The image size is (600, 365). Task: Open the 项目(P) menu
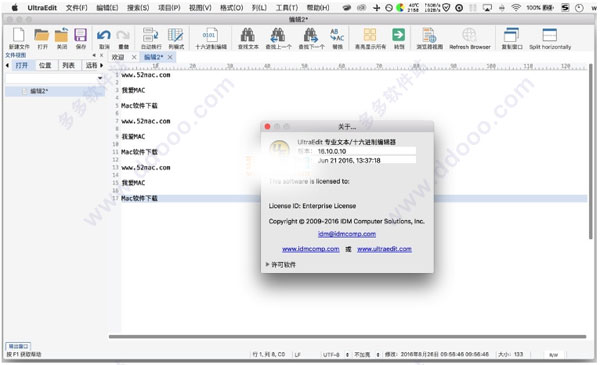coord(169,8)
